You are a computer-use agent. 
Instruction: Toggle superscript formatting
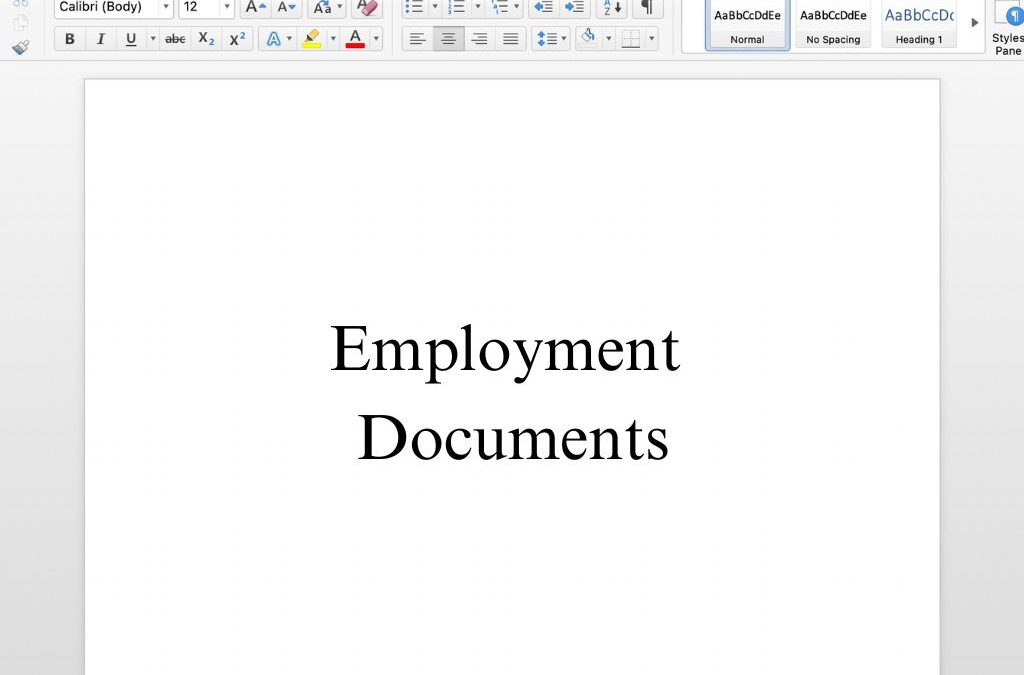click(x=238, y=39)
